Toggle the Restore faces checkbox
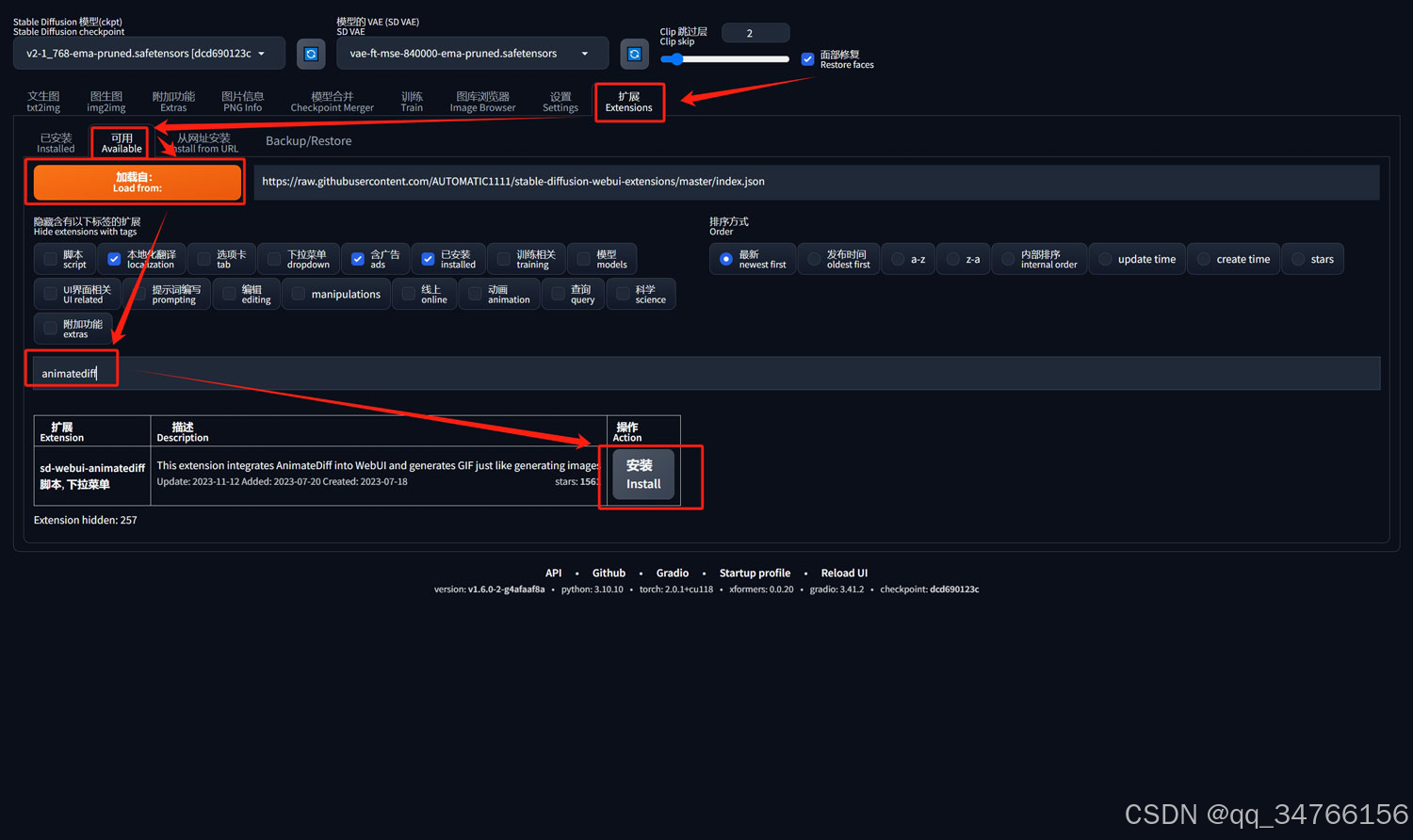This screenshot has height=840, width=1413. [x=807, y=59]
